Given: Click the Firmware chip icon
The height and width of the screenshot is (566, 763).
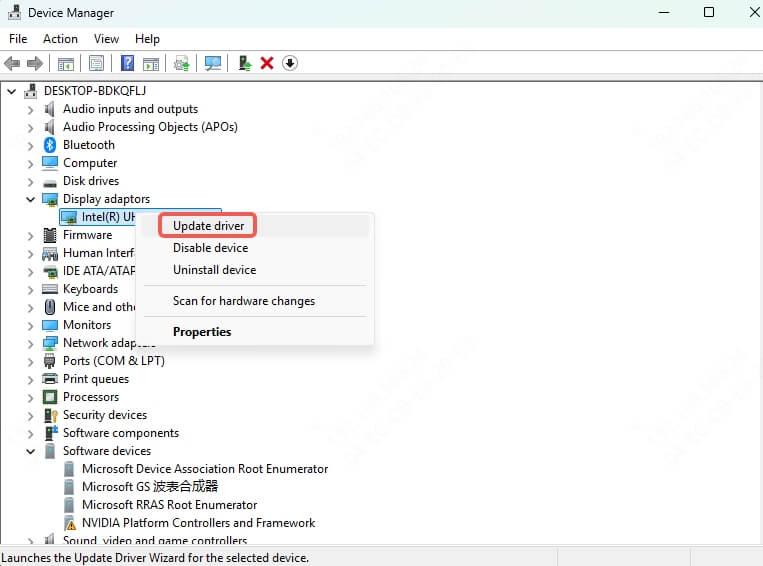Looking at the screenshot, I should (50, 235).
